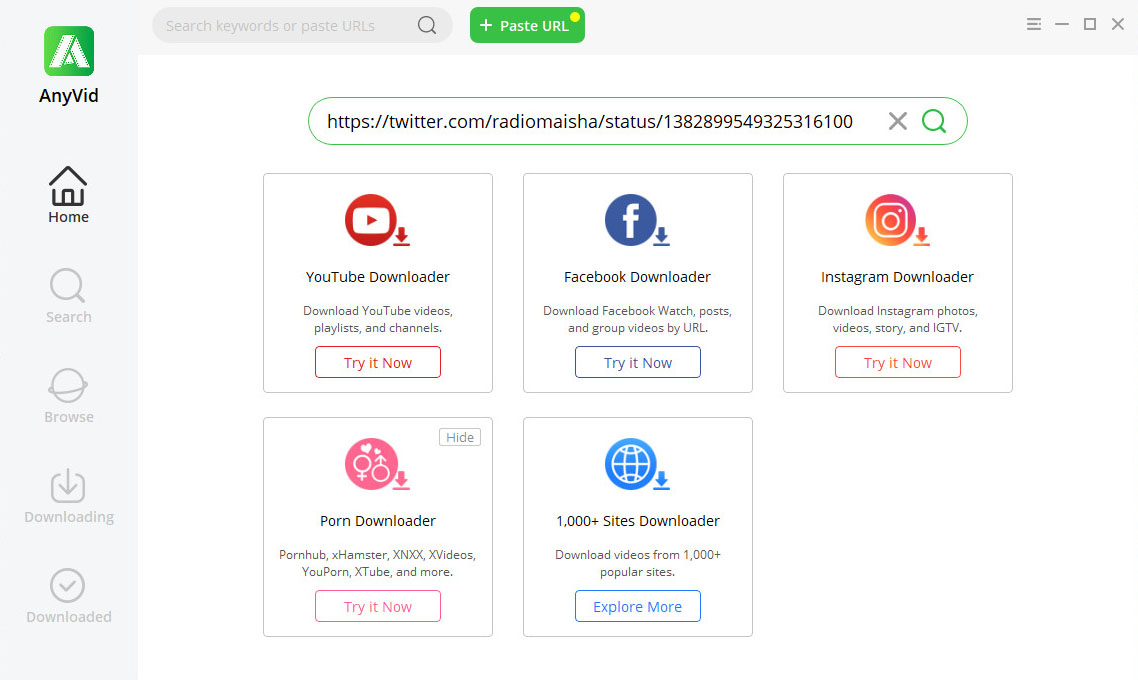Viewport: 1138px width, 680px height.
Task: Close the AnyVid window
Action: click(x=1118, y=24)
